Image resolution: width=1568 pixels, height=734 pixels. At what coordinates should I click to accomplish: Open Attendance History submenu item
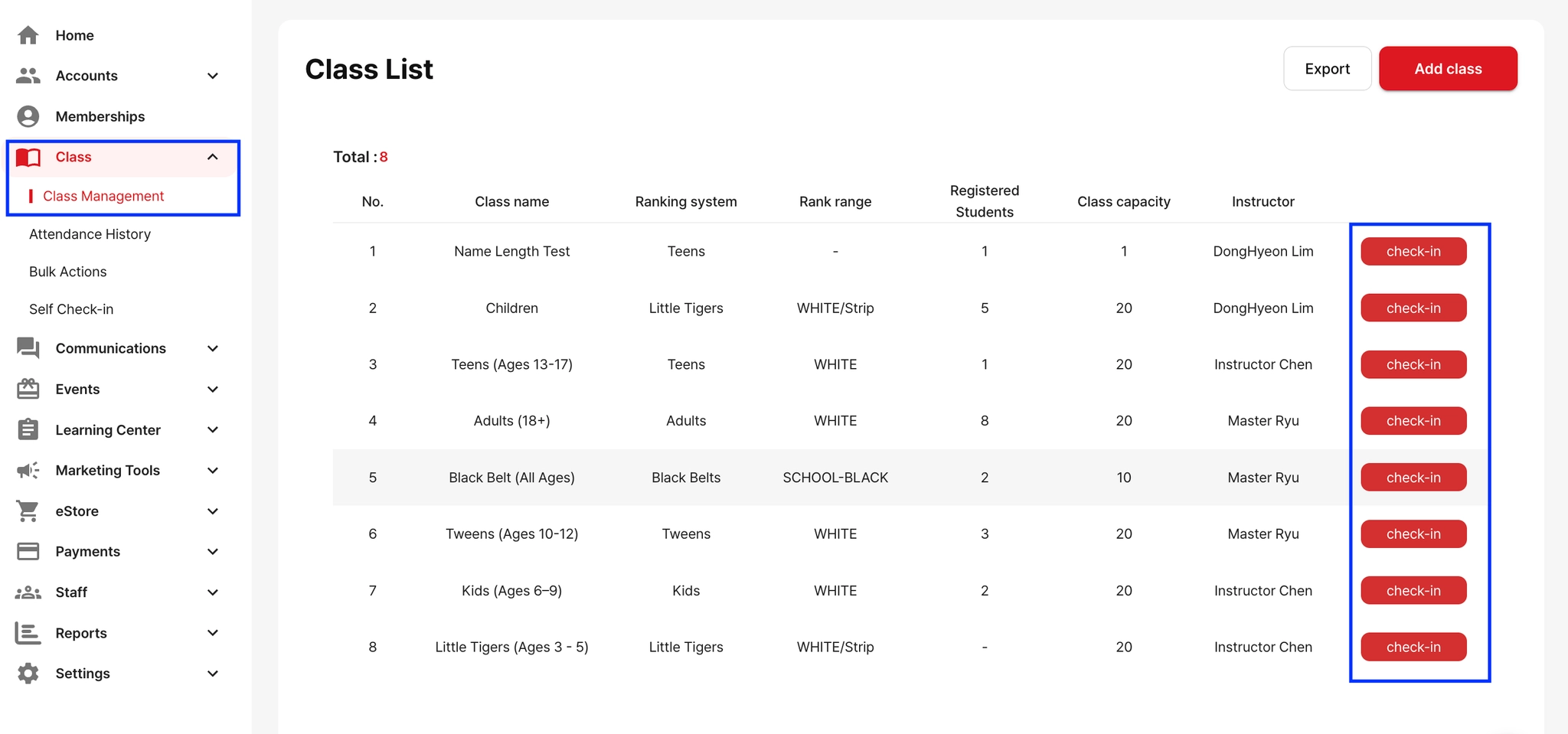click(90, 234)
